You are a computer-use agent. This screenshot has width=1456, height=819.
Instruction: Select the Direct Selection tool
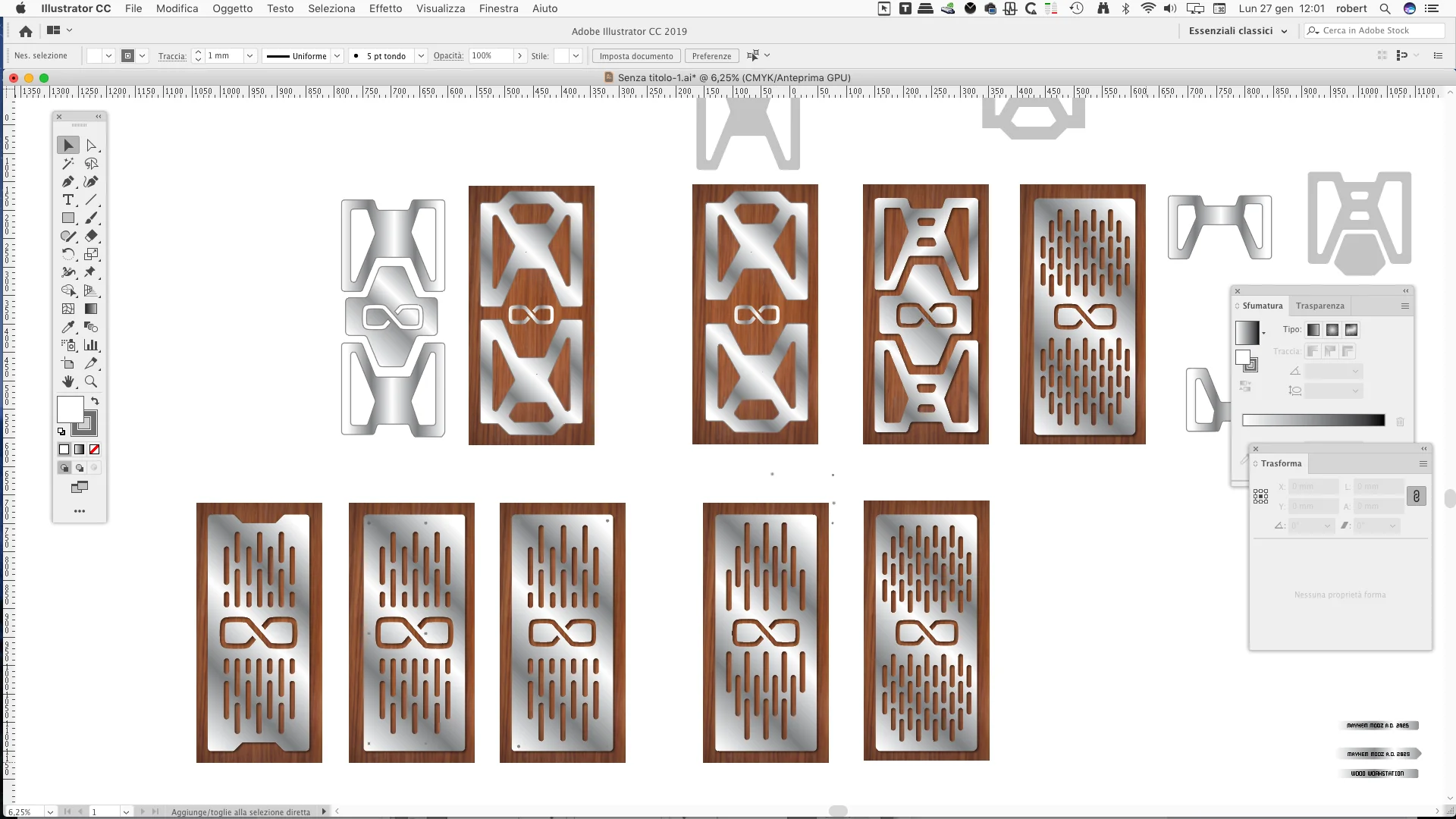(91, 145)
